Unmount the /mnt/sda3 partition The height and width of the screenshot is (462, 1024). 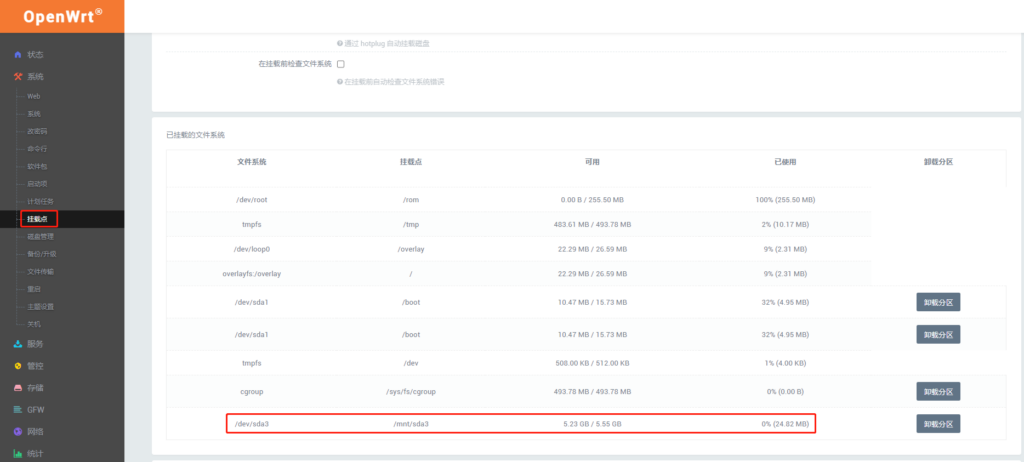tap(937, 424)
